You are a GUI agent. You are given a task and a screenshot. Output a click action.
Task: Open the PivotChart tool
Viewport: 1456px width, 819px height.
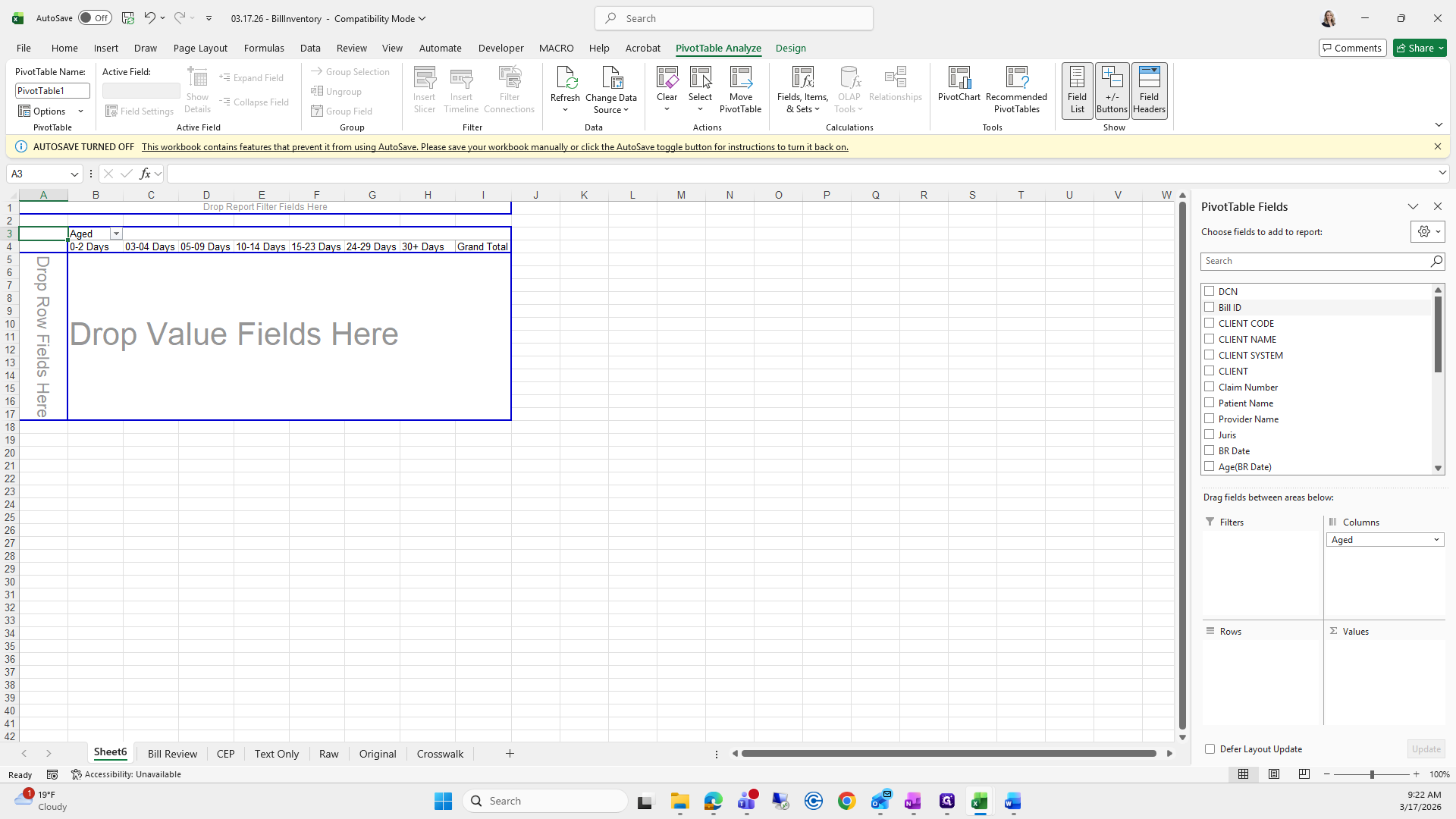click(959, 79)
